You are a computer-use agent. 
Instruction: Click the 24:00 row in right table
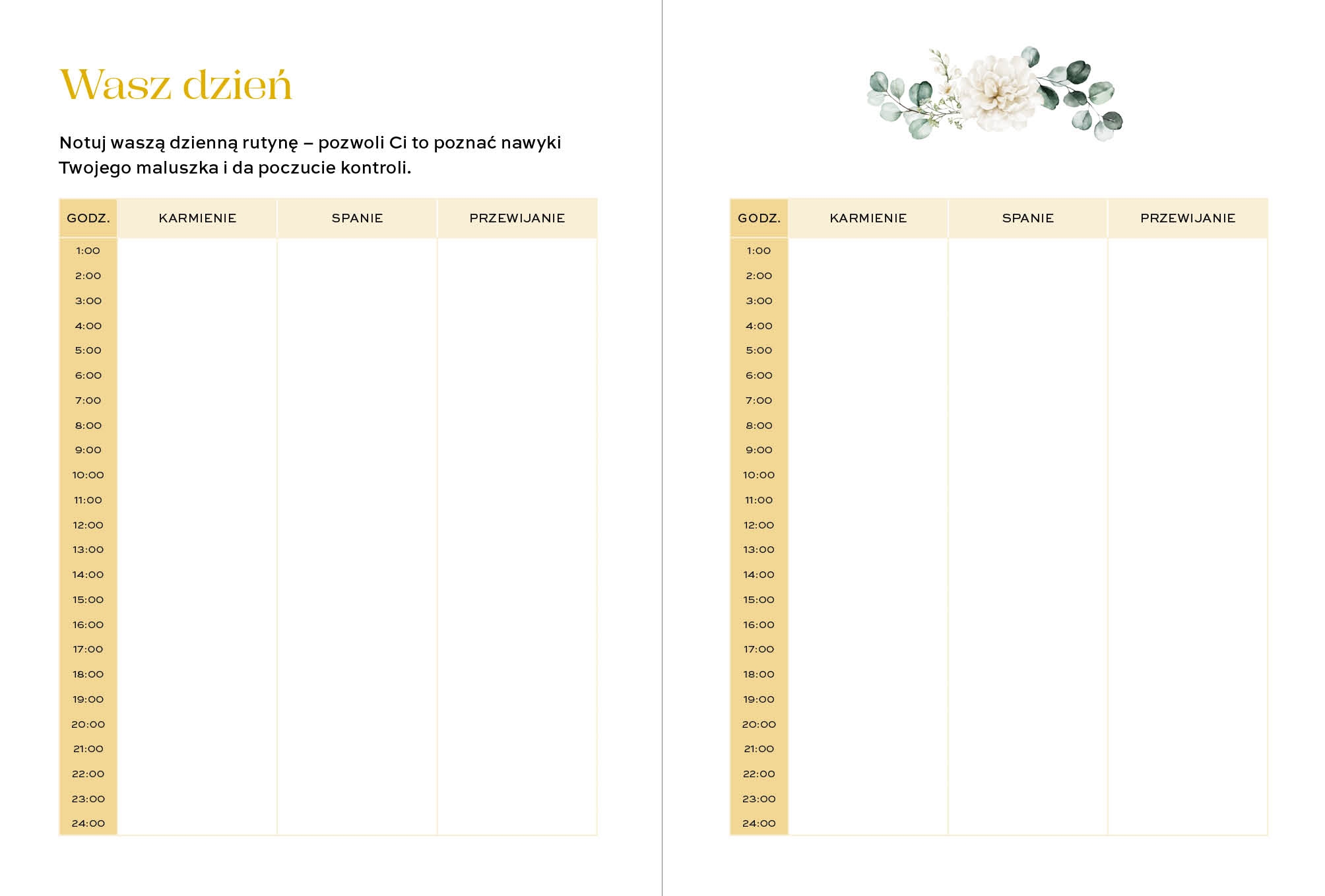click(x=999, y=823)
